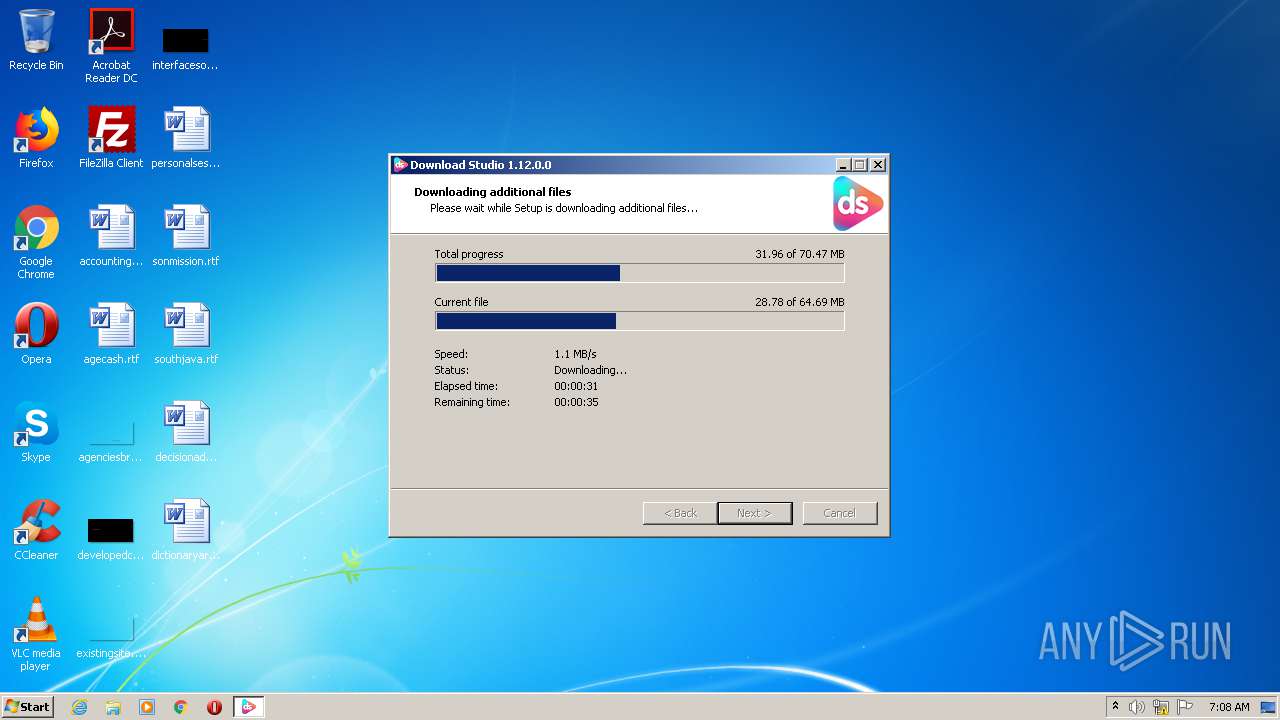Launch Google Chrome desktop shortcut
Viewport: 1280px width, 720px height.
click(36, 243)
